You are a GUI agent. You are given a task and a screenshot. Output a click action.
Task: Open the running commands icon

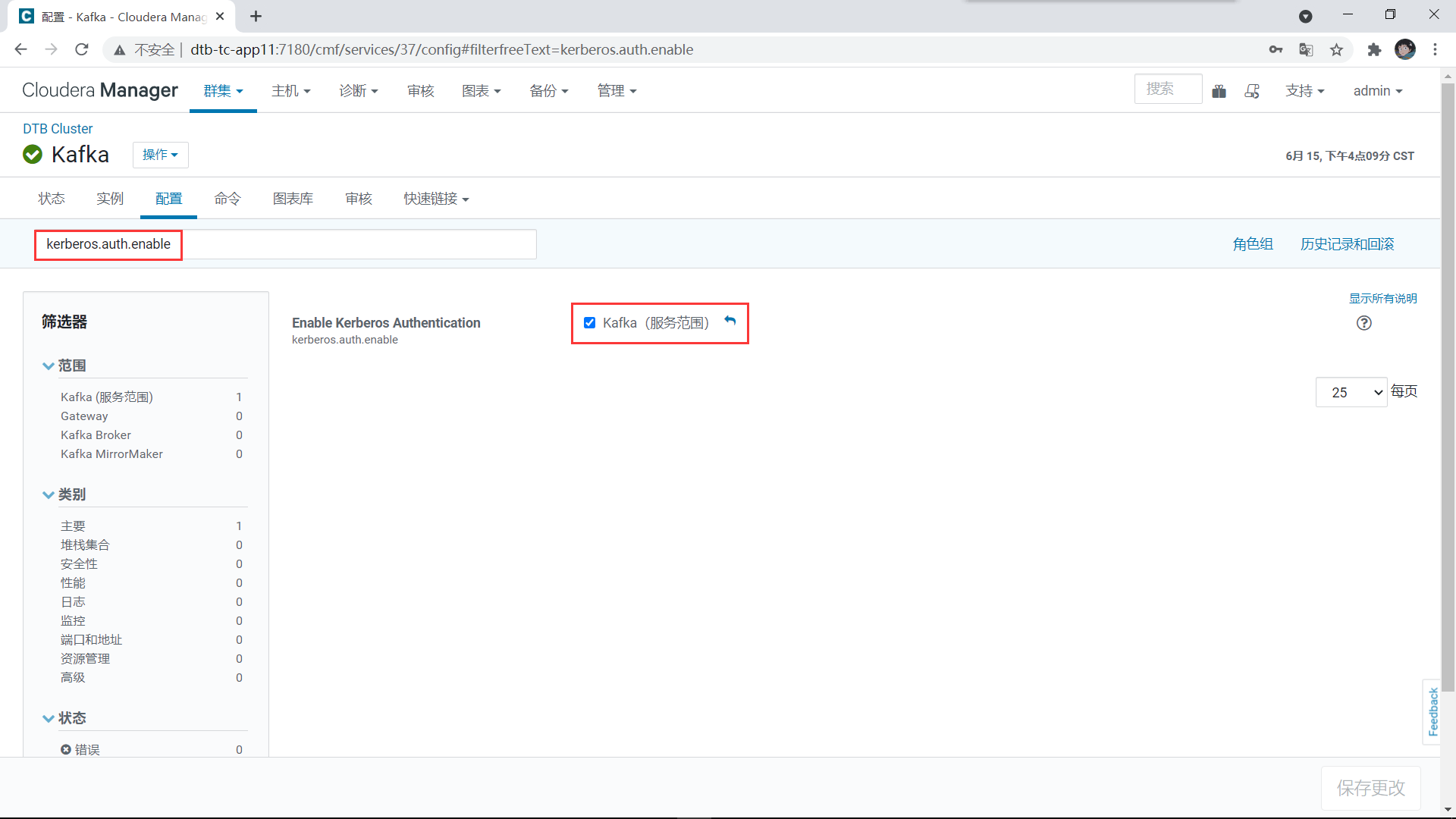click(x=1252, y=91)
